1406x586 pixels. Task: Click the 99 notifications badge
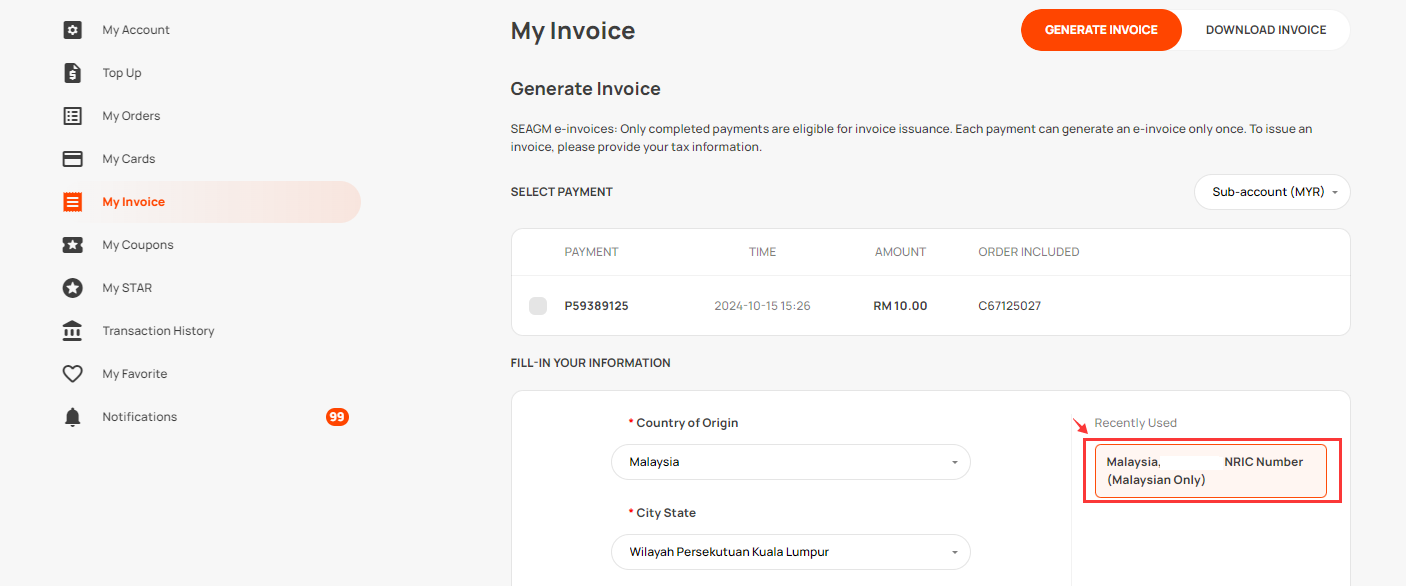[337, 417]
